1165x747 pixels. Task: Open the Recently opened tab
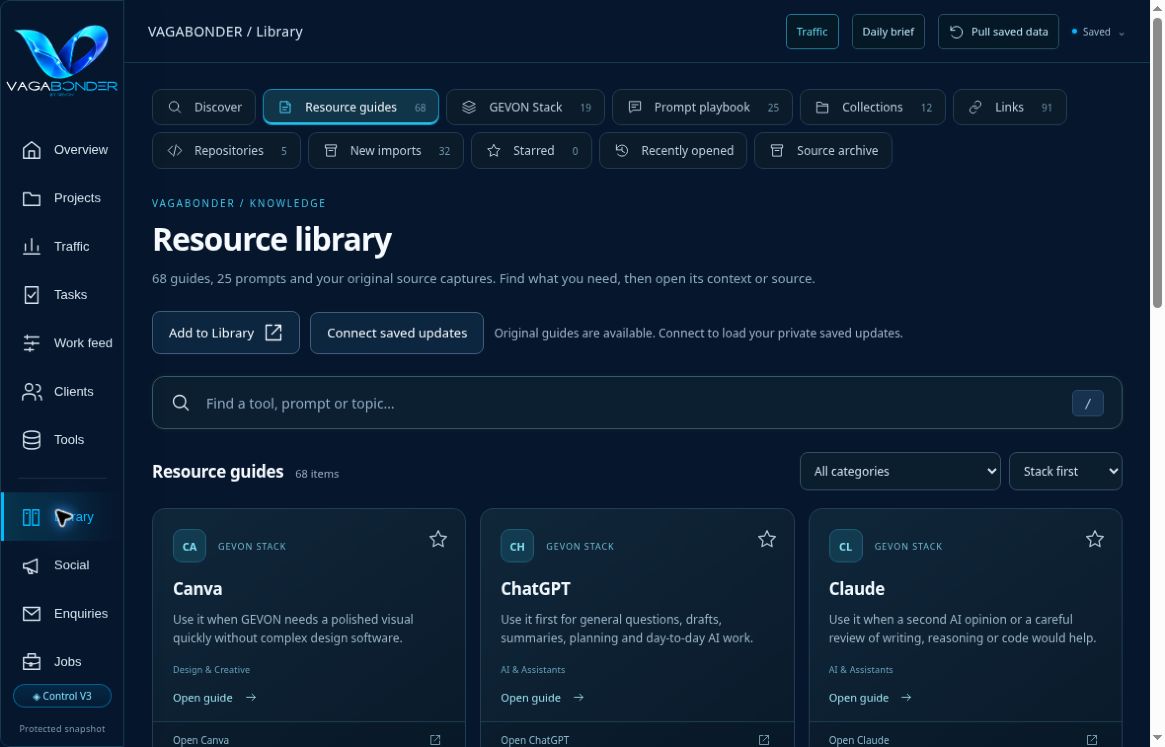click(x=673, y=150)
